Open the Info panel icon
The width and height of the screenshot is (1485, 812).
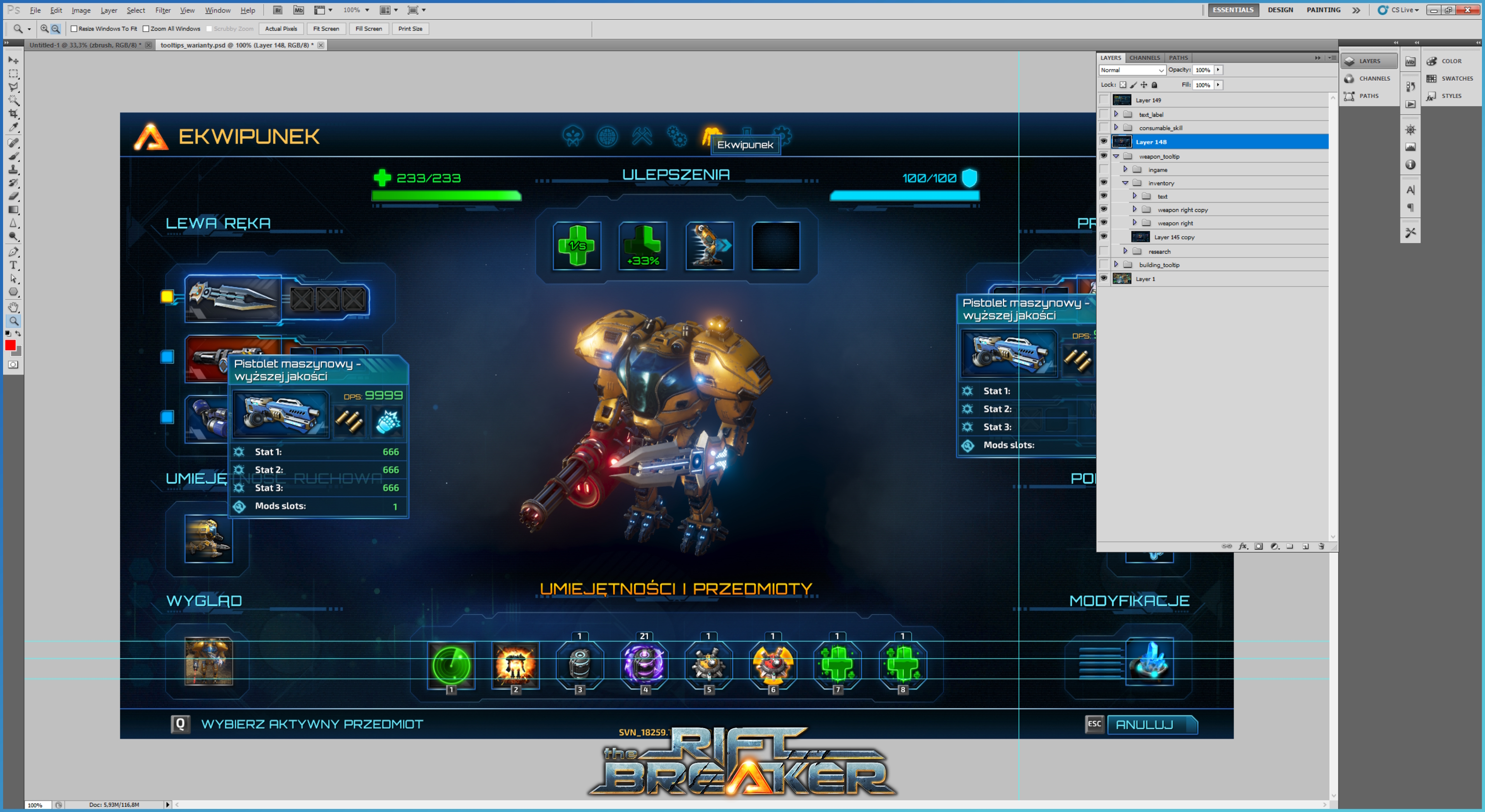1411,165
